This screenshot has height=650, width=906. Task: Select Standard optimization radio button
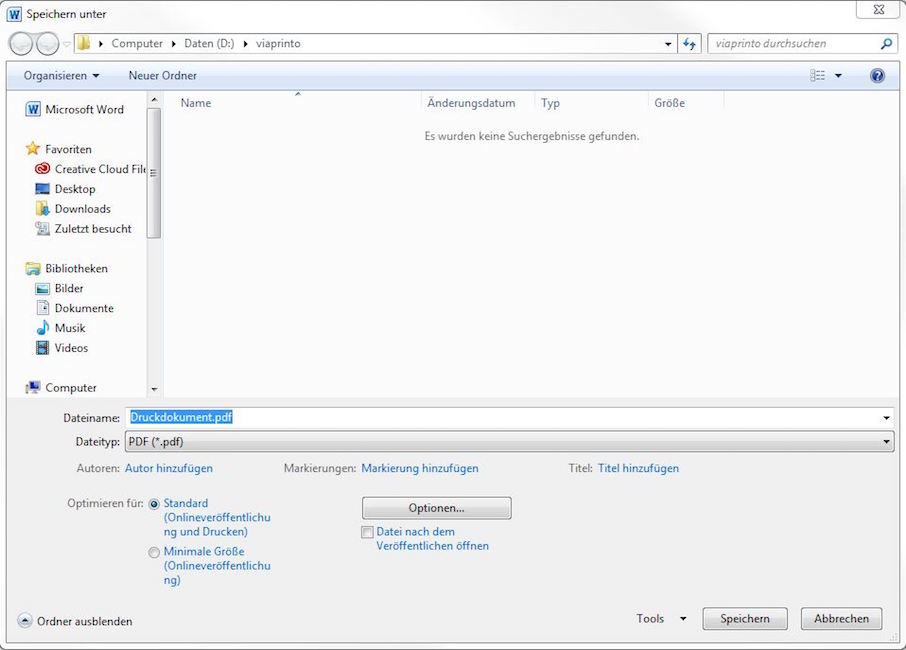click(x=154, y=504)
